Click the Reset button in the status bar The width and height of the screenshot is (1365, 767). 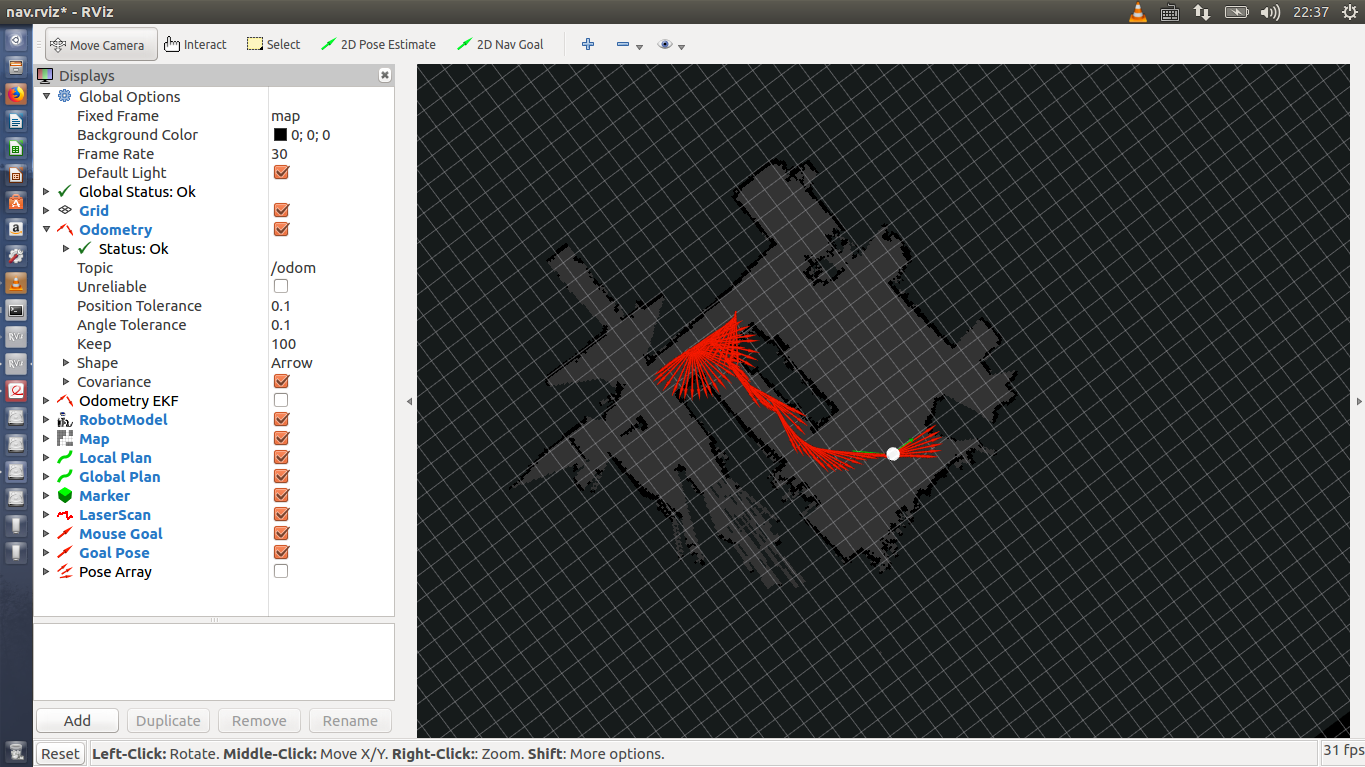pos(59,753)
